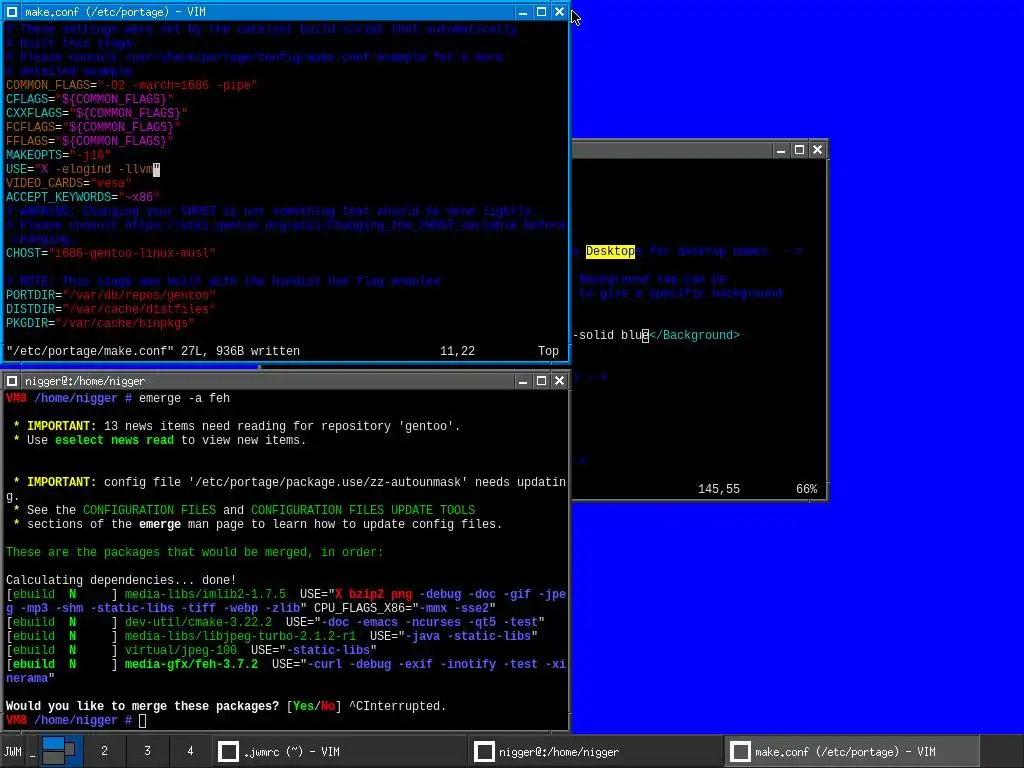The height and width of the screenshot is (768, 1024).
Task: Open the JWM root menu button
Action: [12, 751]
